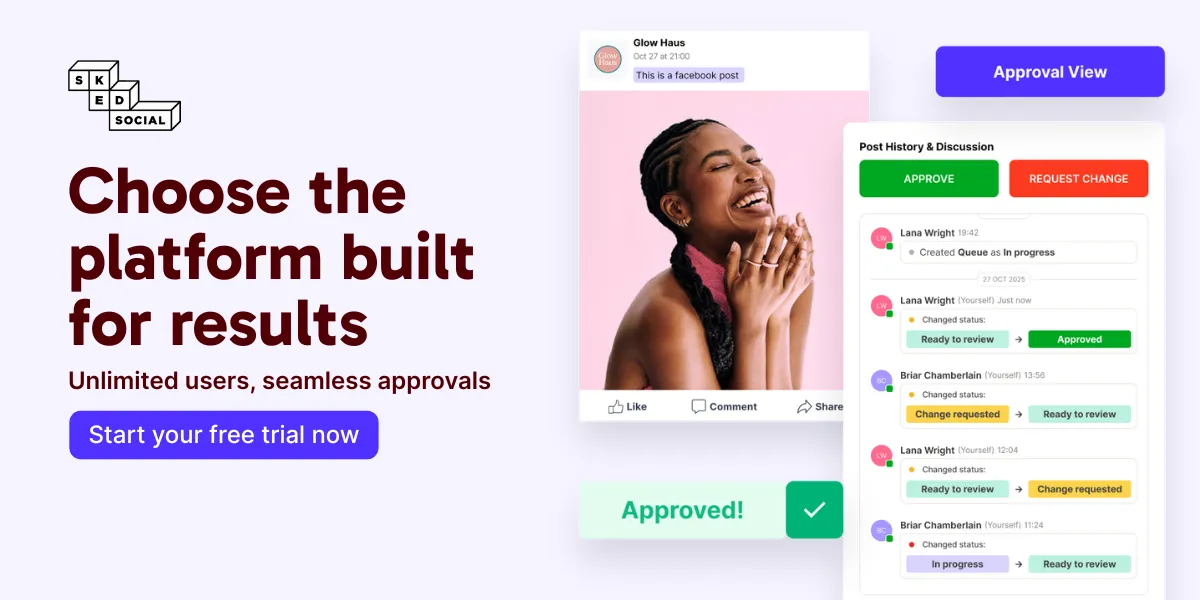Click the Approved! banner

click(x=682, y=510)
